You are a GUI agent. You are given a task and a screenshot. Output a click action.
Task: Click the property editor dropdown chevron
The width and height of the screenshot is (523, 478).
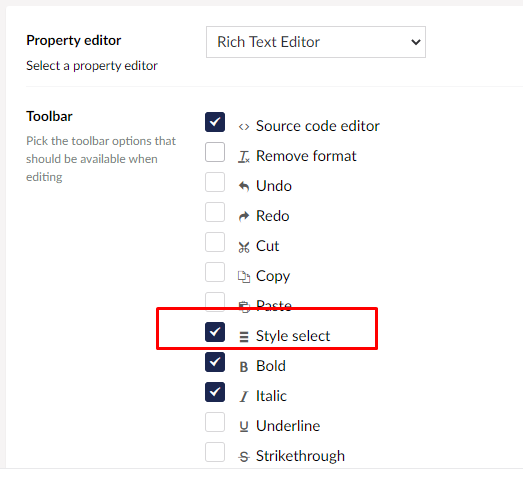coord(416,42)
